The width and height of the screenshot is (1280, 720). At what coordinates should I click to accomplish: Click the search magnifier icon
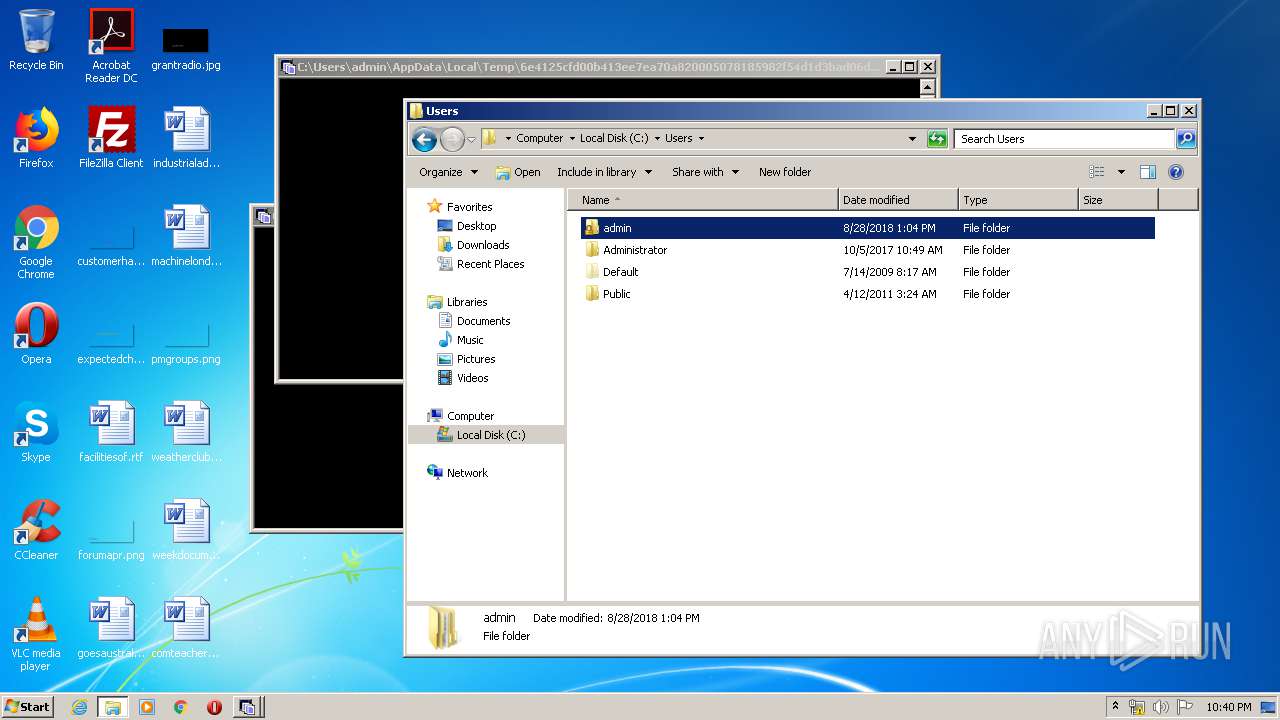click(1186, 139)
